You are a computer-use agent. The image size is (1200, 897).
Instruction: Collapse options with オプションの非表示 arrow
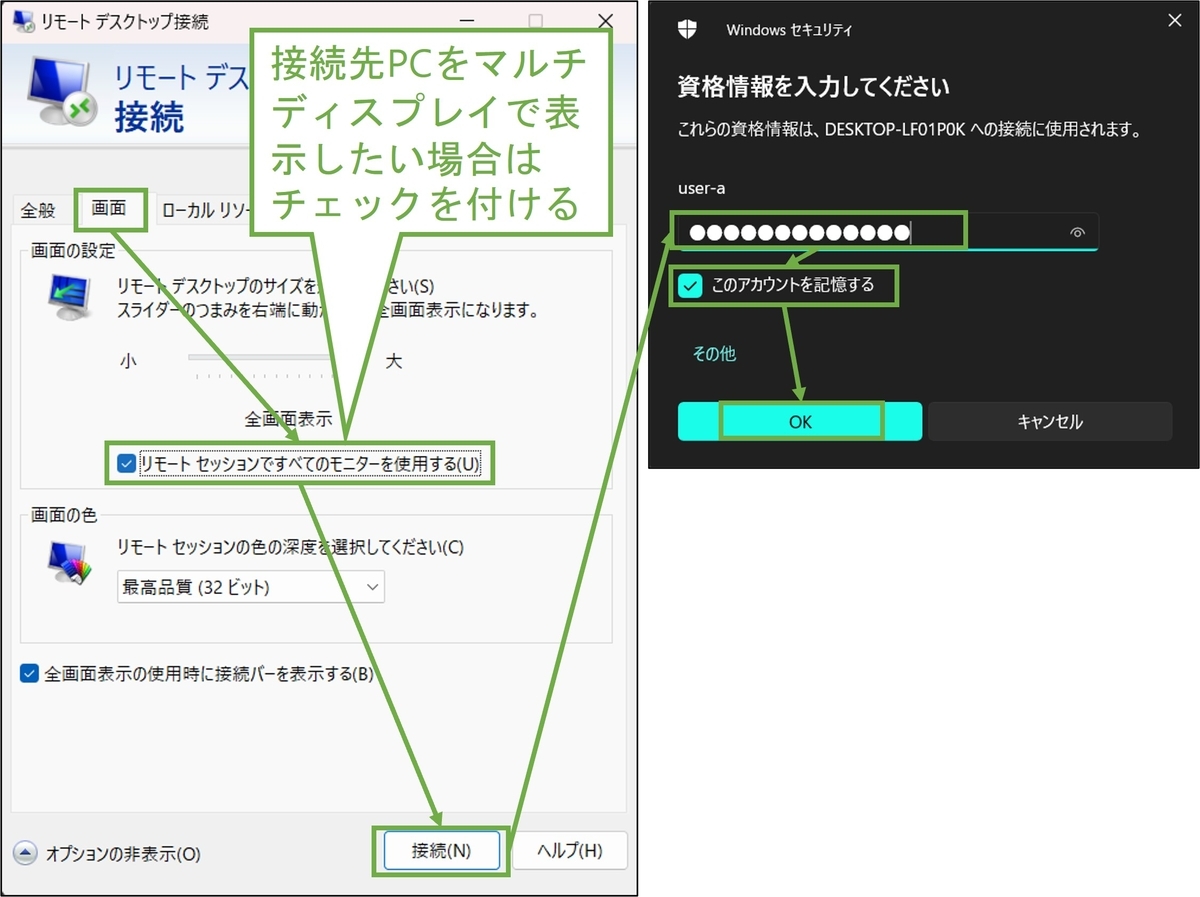pyautogui.click(x=25, y=854)
